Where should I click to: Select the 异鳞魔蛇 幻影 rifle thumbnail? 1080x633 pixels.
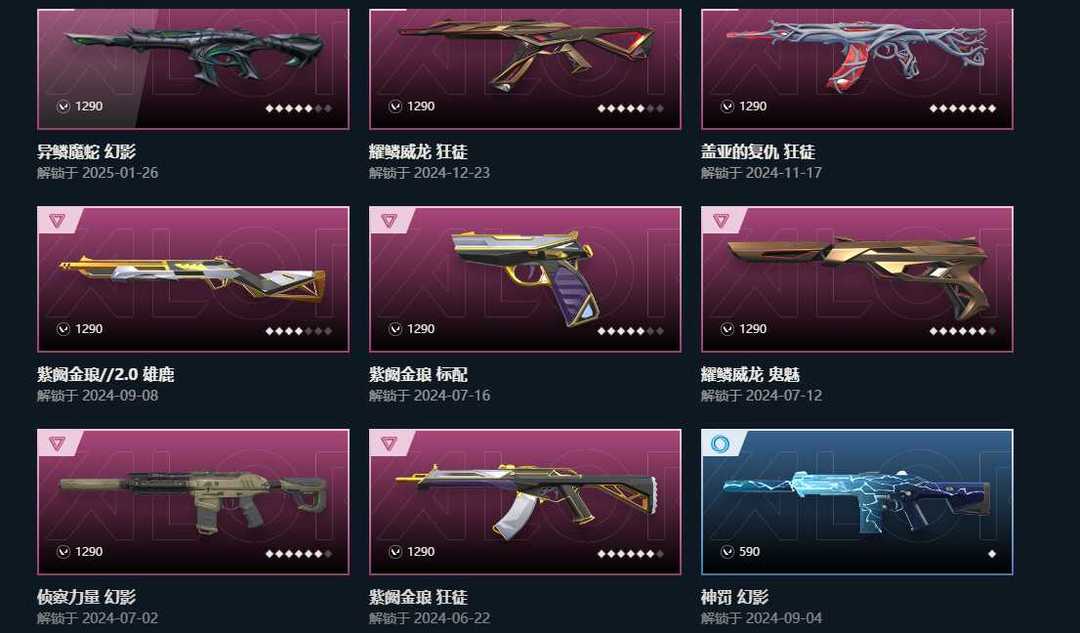click(195, 54)
